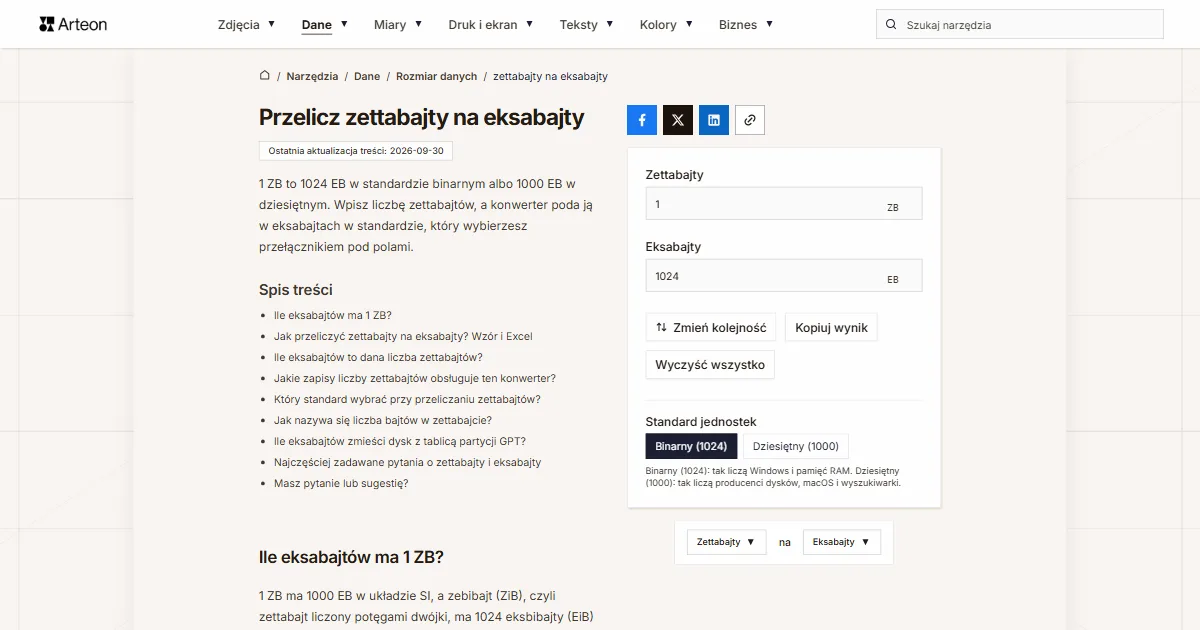The image size is (1200, 630).
Task: Click the Zmień kolejność button
Action: click(x=711, y=327)
